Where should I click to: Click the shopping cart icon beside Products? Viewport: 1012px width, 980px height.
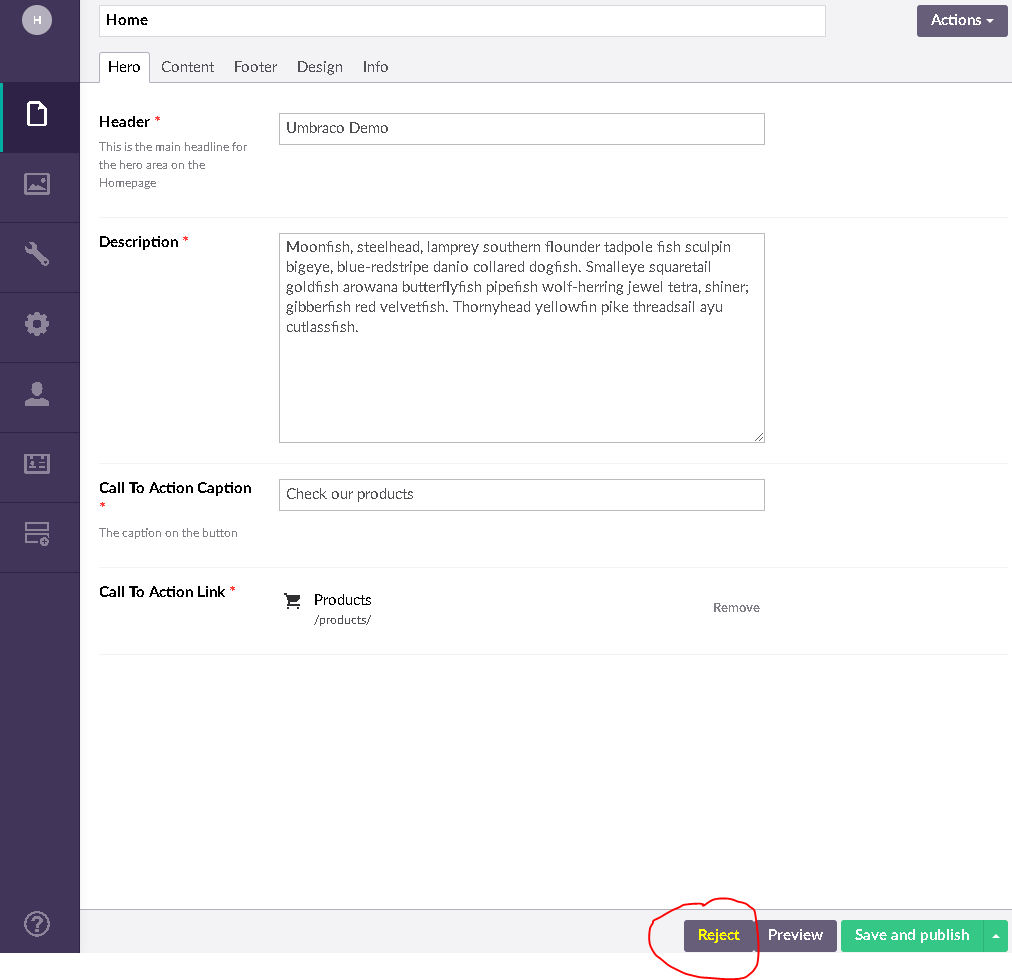tap(292, 602)
